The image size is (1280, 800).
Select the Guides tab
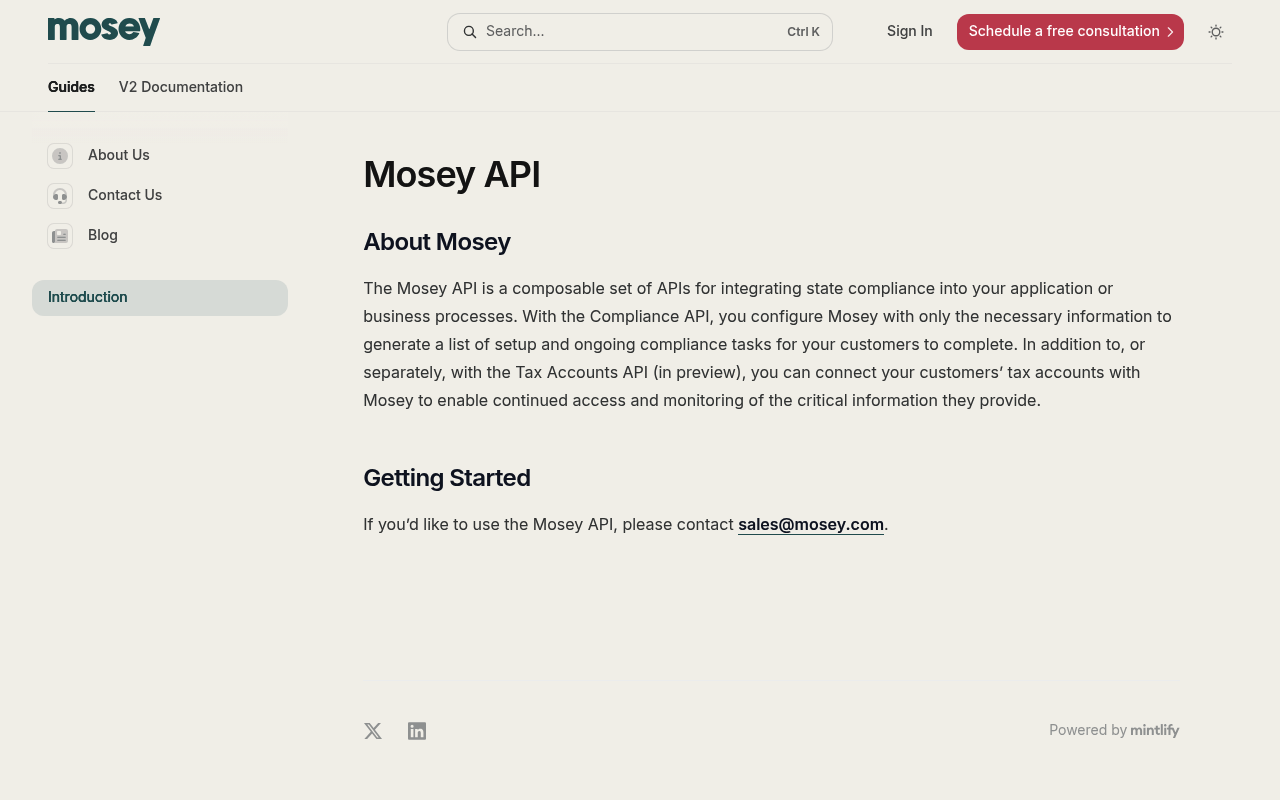[71, 87]
